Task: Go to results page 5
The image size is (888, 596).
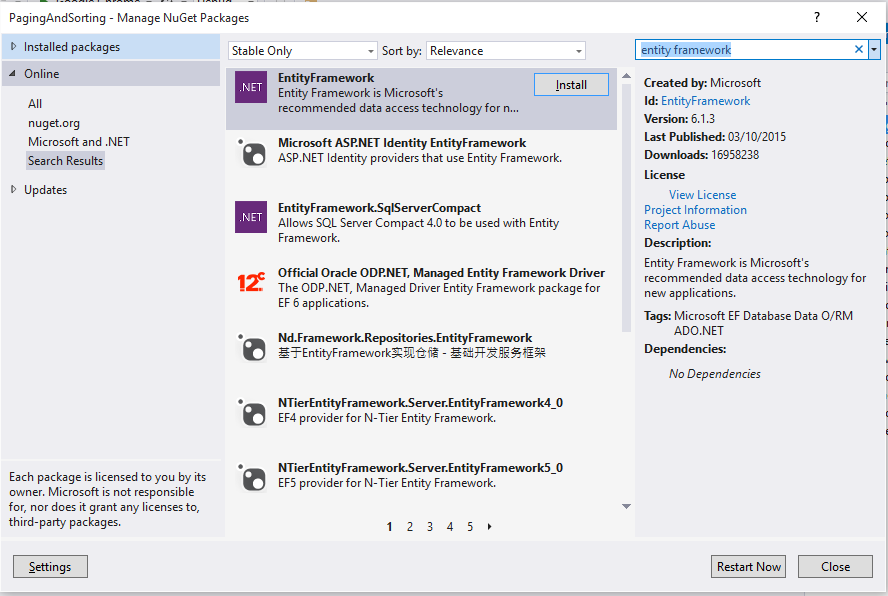Action: (470, 527)
